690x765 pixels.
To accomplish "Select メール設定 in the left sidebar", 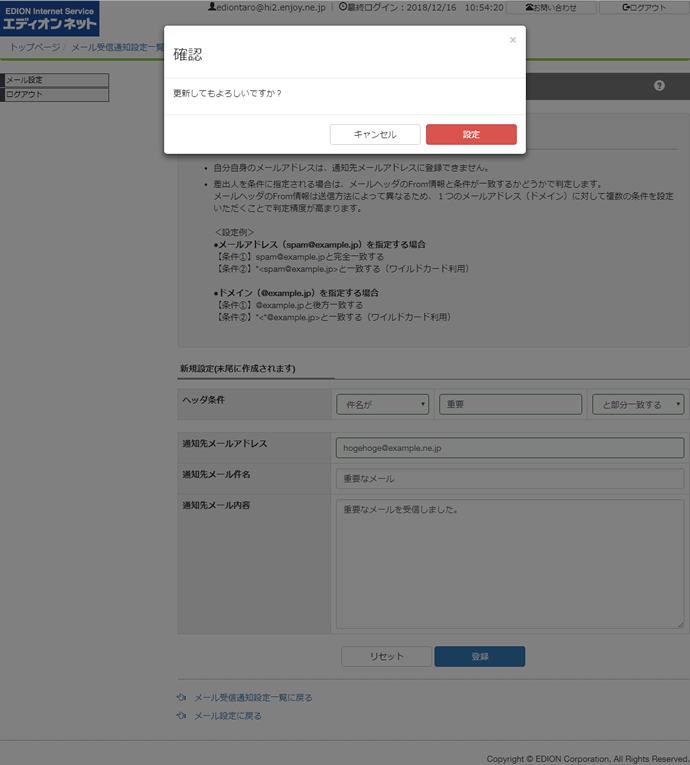I will coord(55,80).
